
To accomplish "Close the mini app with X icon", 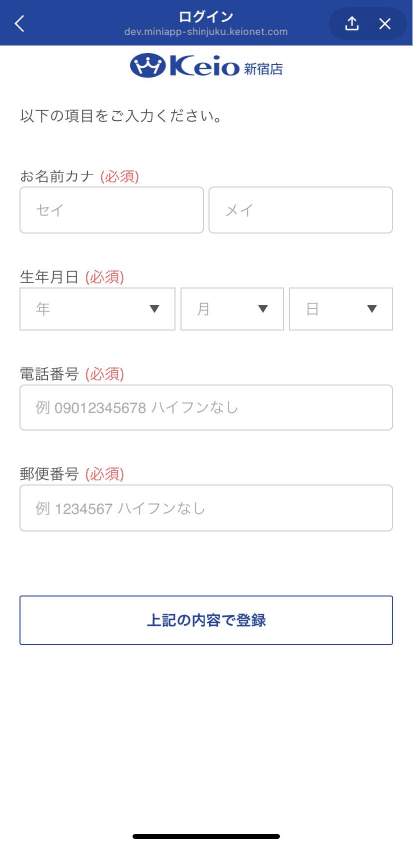I will 384,24.
